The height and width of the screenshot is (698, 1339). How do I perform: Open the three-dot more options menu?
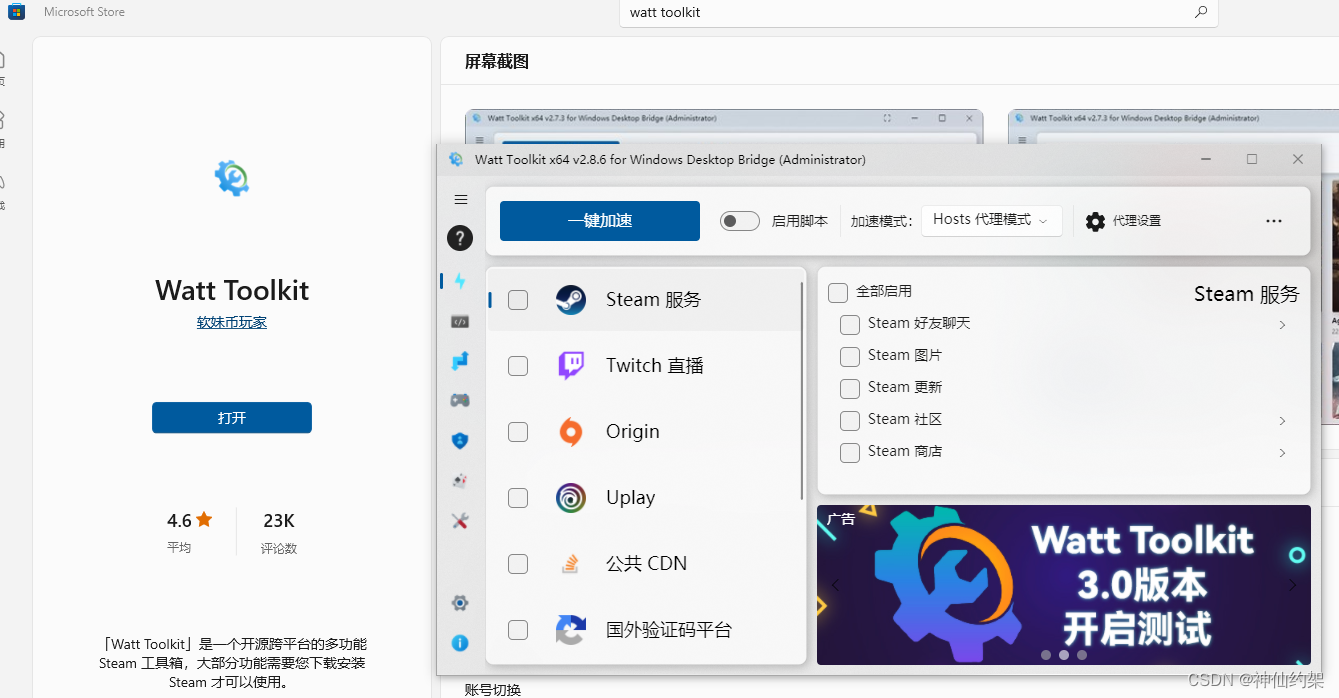pos(1274,221)
